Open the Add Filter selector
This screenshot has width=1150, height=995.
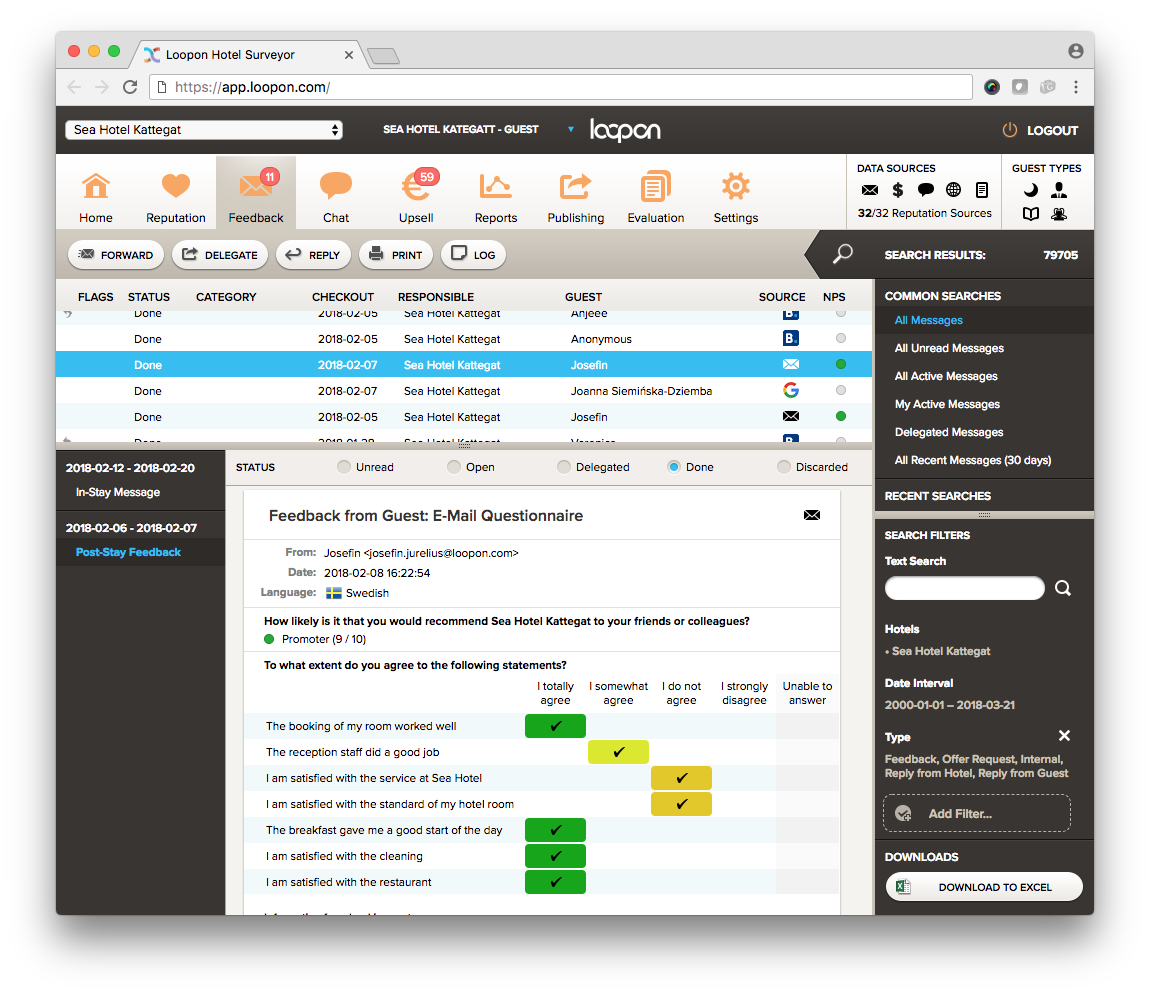pos(976,814)
